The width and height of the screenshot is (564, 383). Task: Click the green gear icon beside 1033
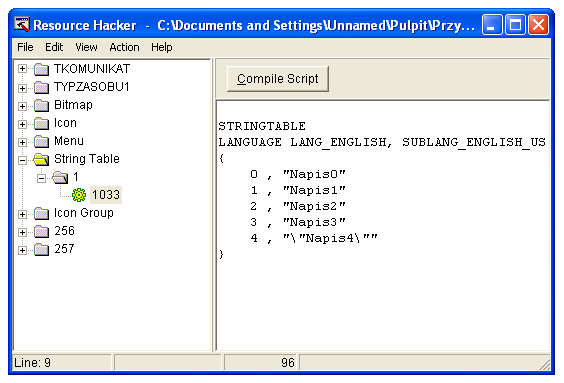coord(79,195)
